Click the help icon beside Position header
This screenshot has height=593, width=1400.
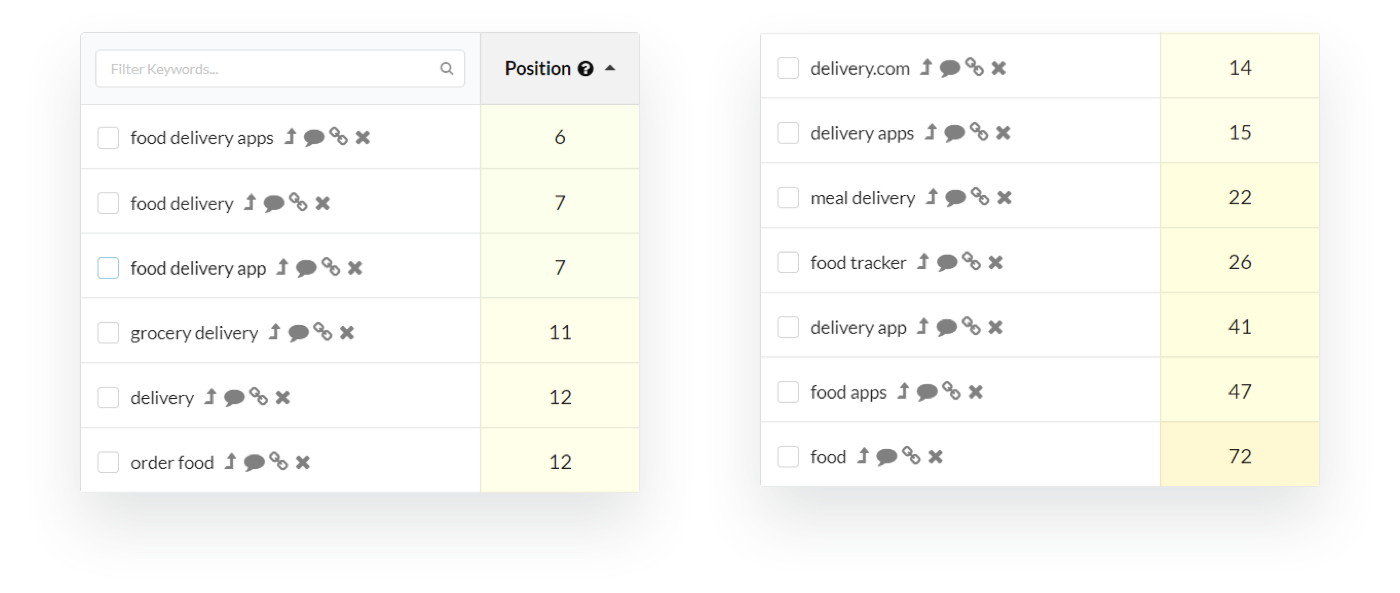[586, 69]
